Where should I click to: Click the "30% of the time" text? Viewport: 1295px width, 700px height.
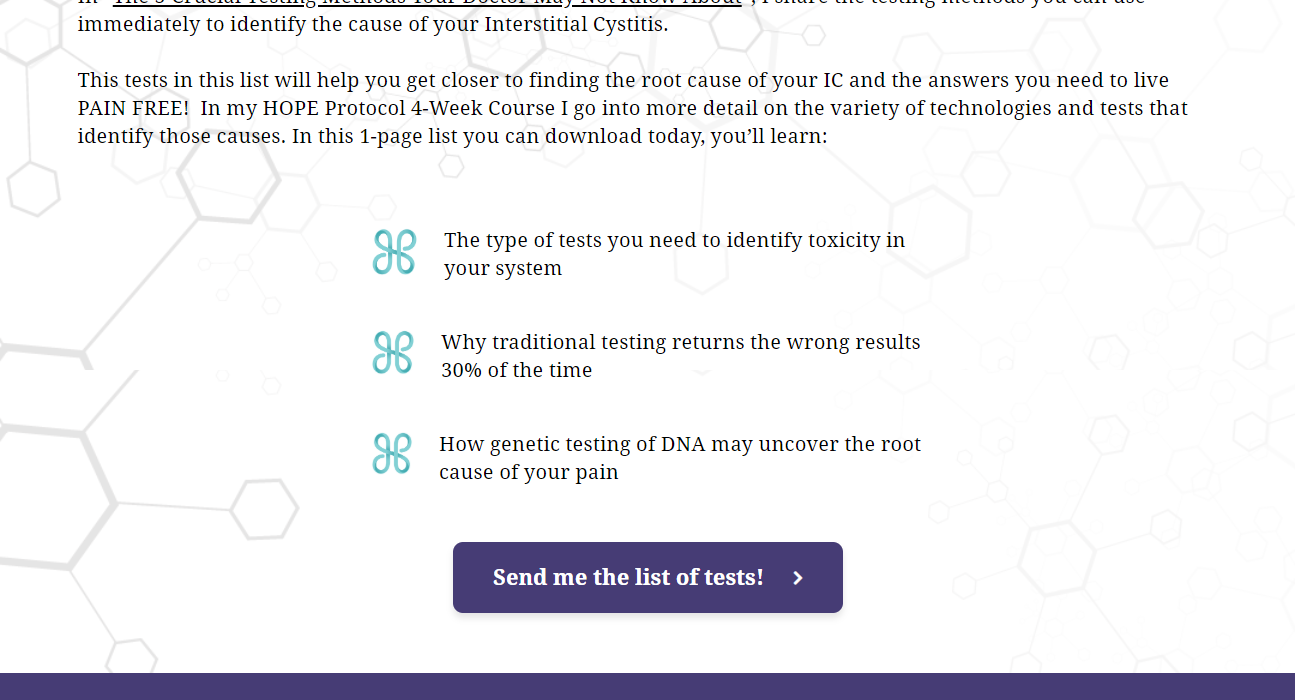click(x=516, y=370)
